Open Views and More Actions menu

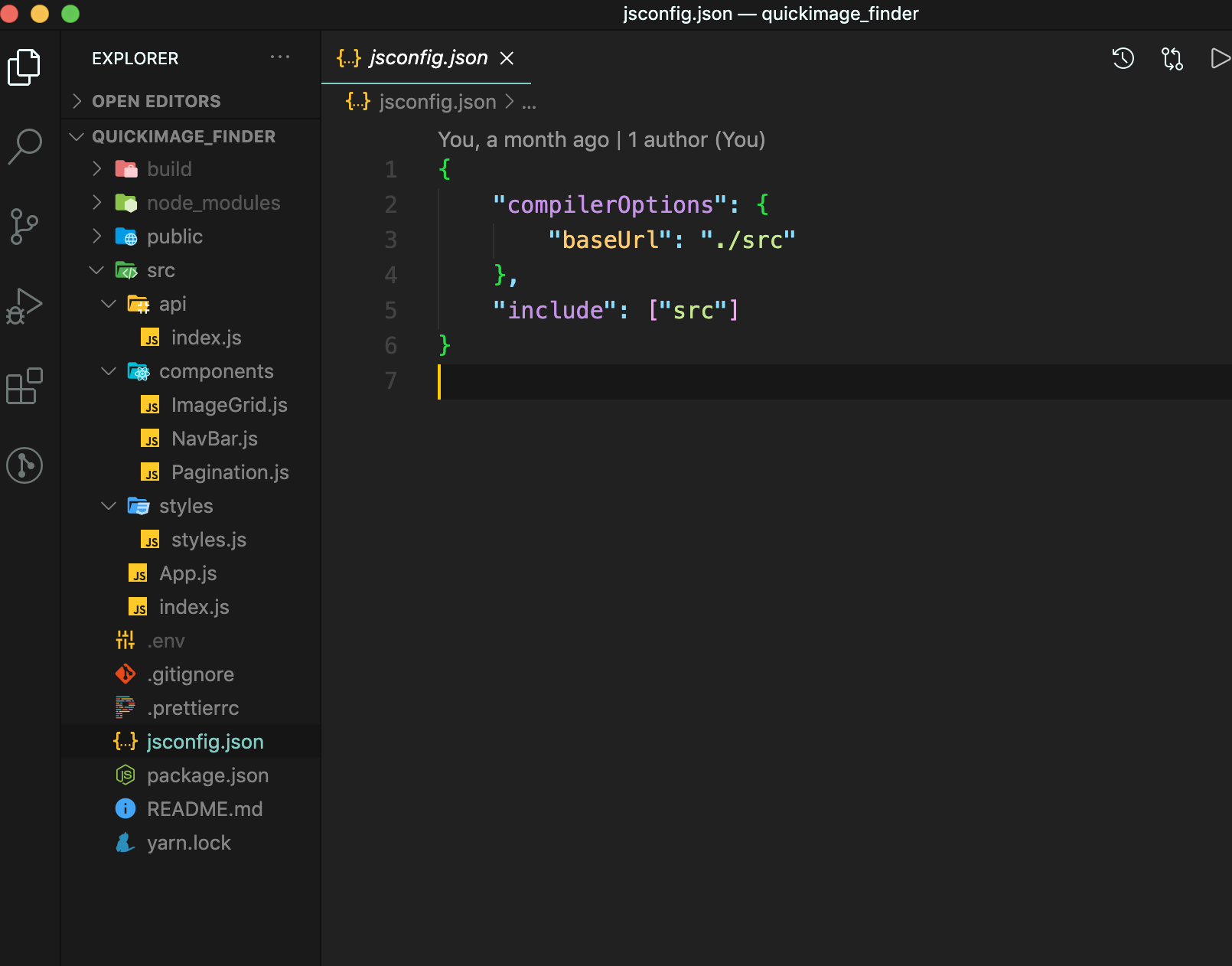(280, 57)
